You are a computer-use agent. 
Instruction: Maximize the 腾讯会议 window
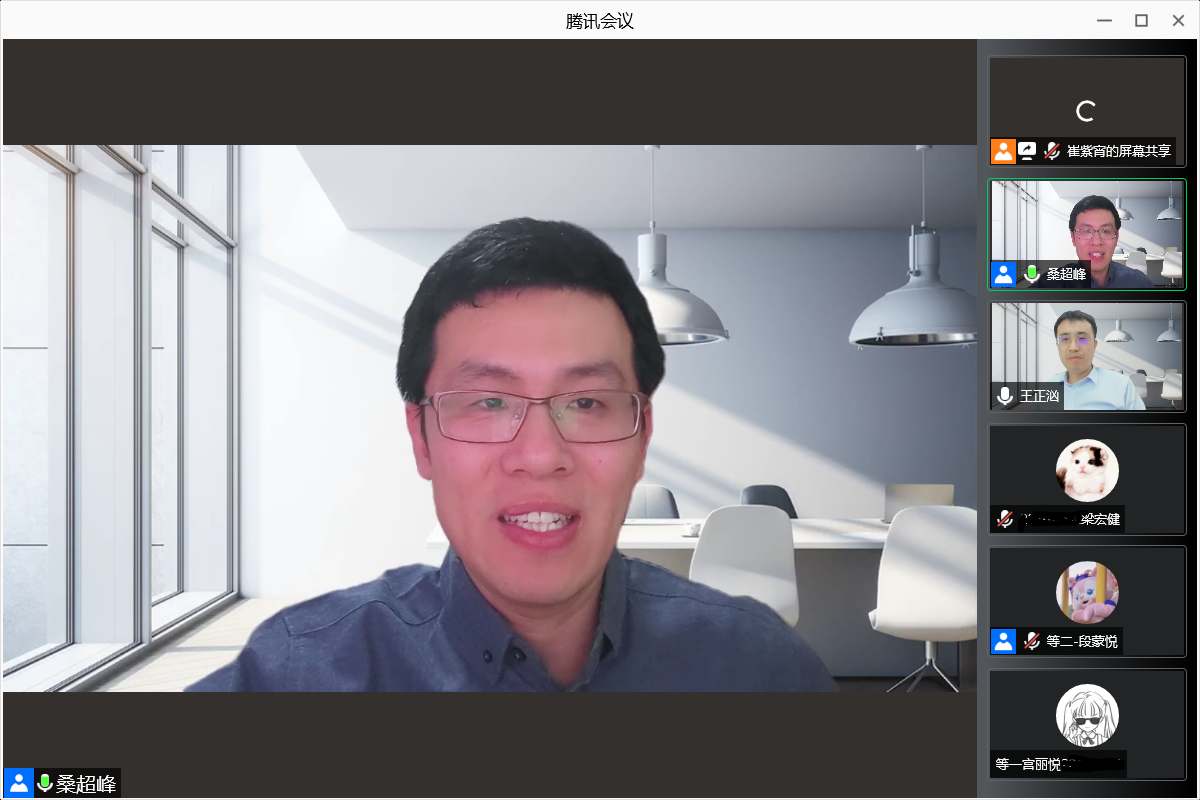point(1141,20)
